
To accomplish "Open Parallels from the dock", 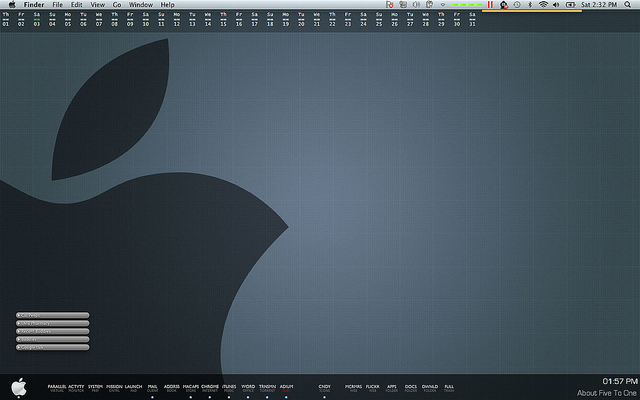I will point(57,388).
